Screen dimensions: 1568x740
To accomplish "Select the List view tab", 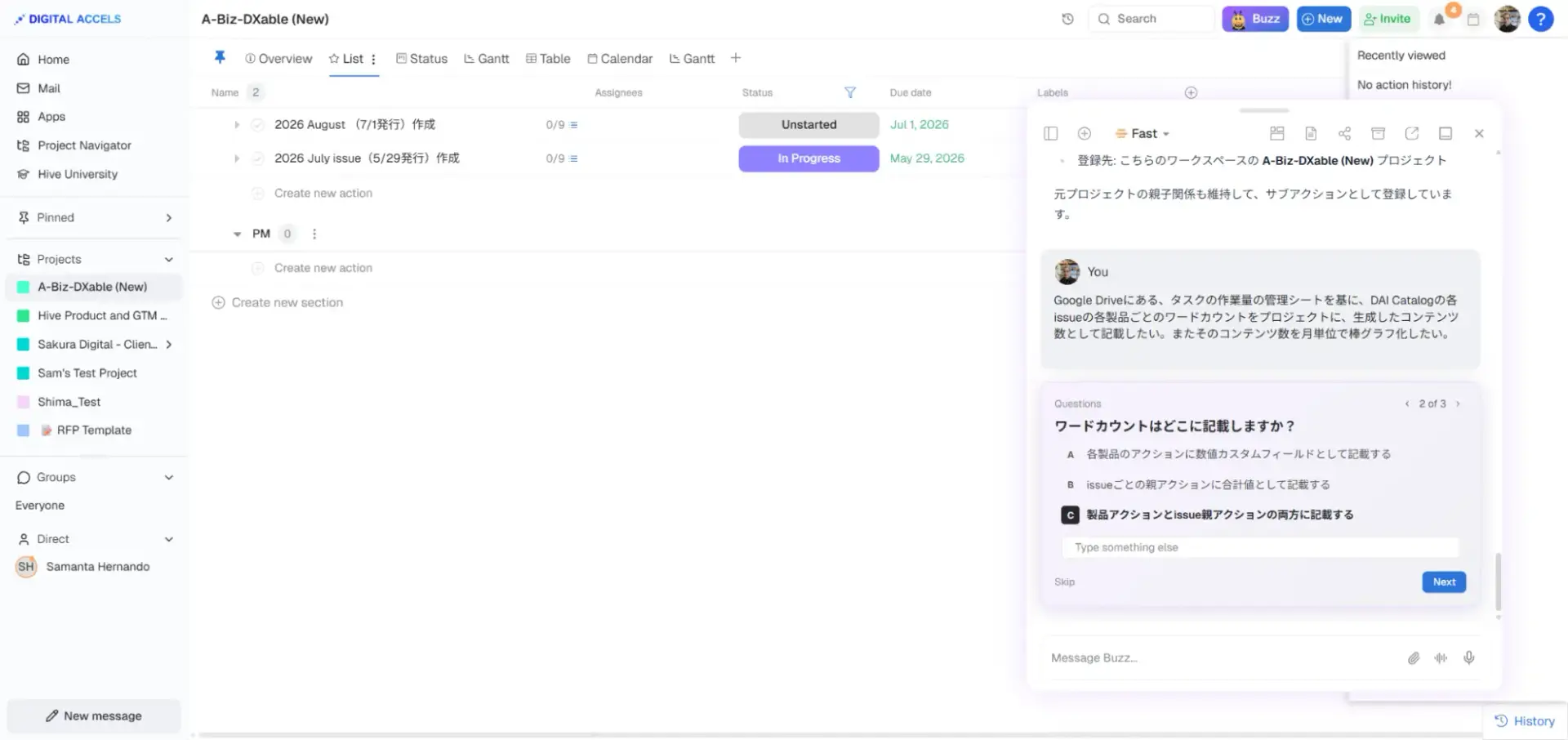I will (346, 59).
